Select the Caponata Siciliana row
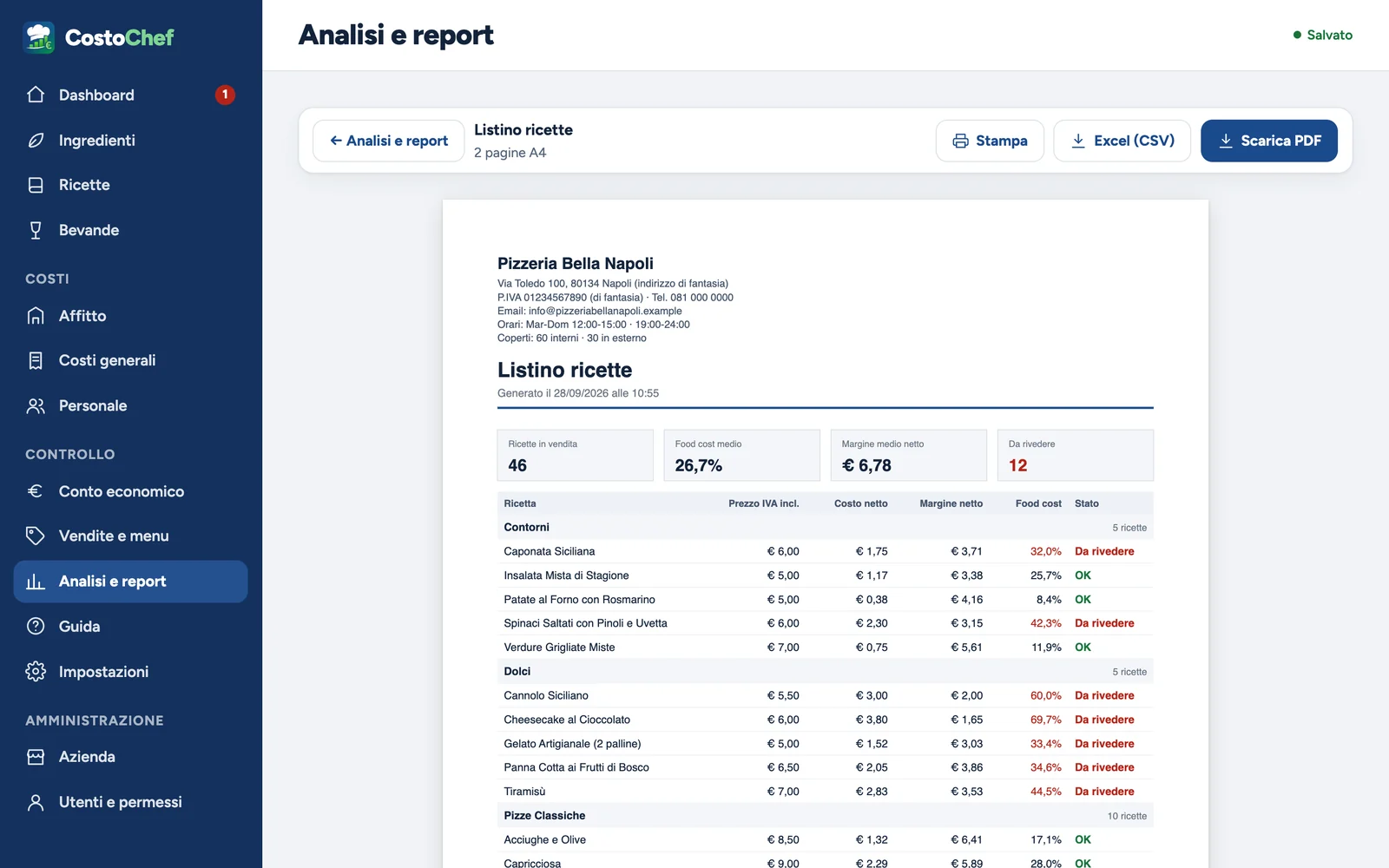The image size is (1389, 868). [x=826, y=551]
